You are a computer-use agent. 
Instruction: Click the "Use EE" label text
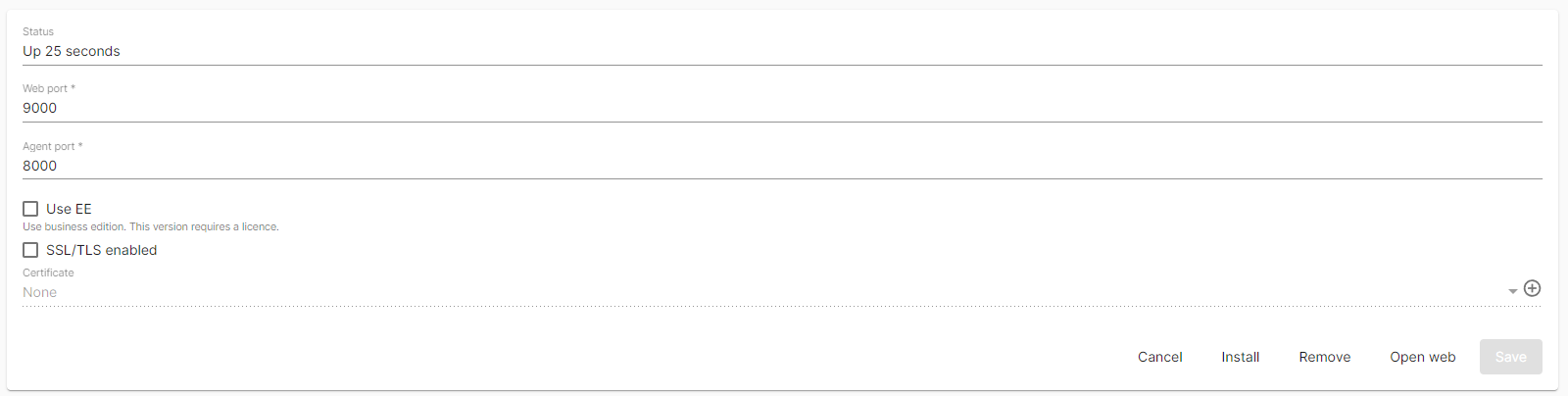(69, 209)
